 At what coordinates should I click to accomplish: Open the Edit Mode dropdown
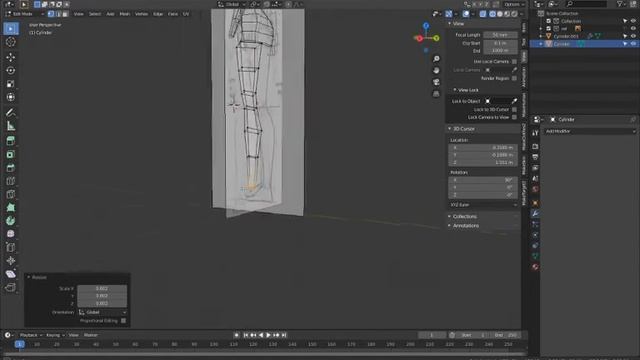point(25,14)
